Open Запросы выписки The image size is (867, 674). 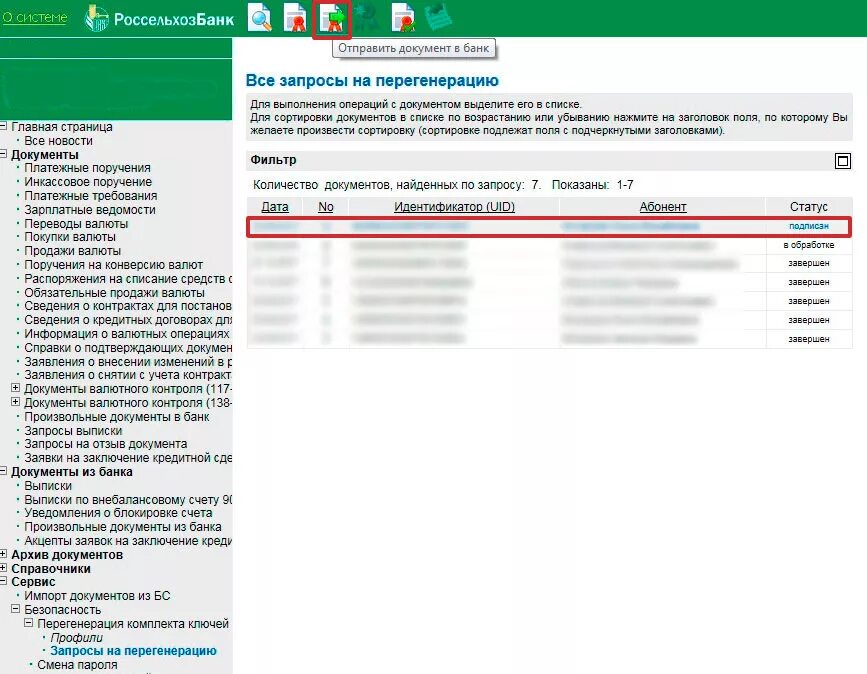point(73,431)
